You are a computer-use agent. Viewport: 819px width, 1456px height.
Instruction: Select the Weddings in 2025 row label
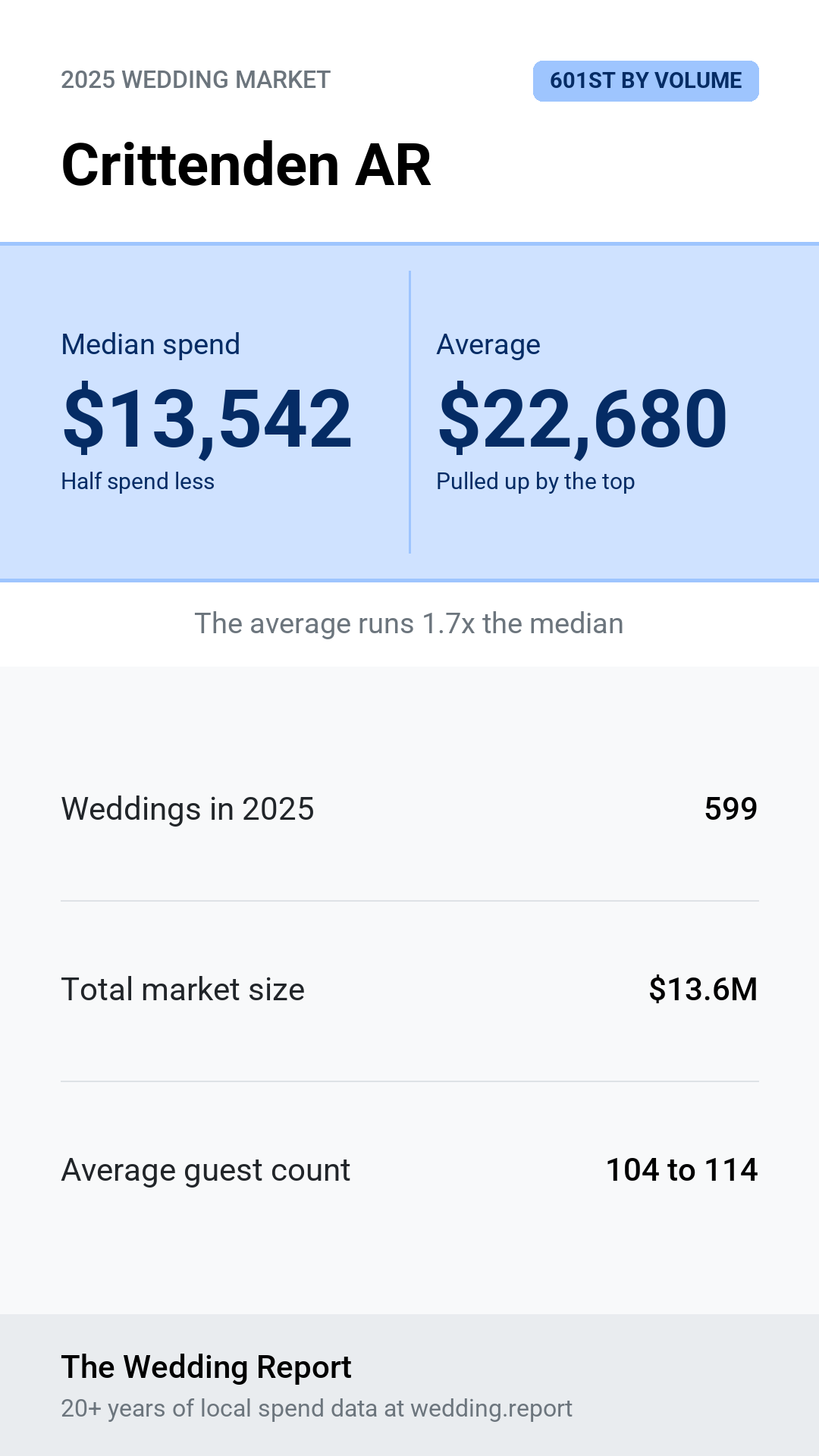coord(187,809)
